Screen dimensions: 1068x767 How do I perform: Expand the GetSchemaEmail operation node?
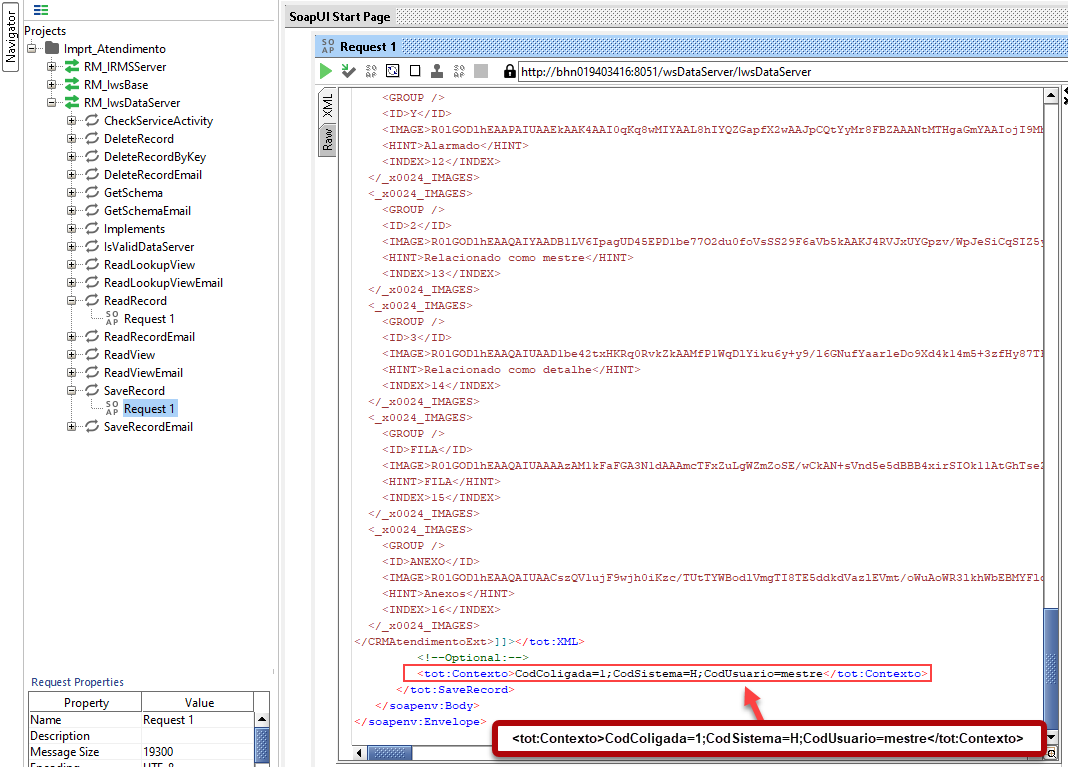point(72,210)
